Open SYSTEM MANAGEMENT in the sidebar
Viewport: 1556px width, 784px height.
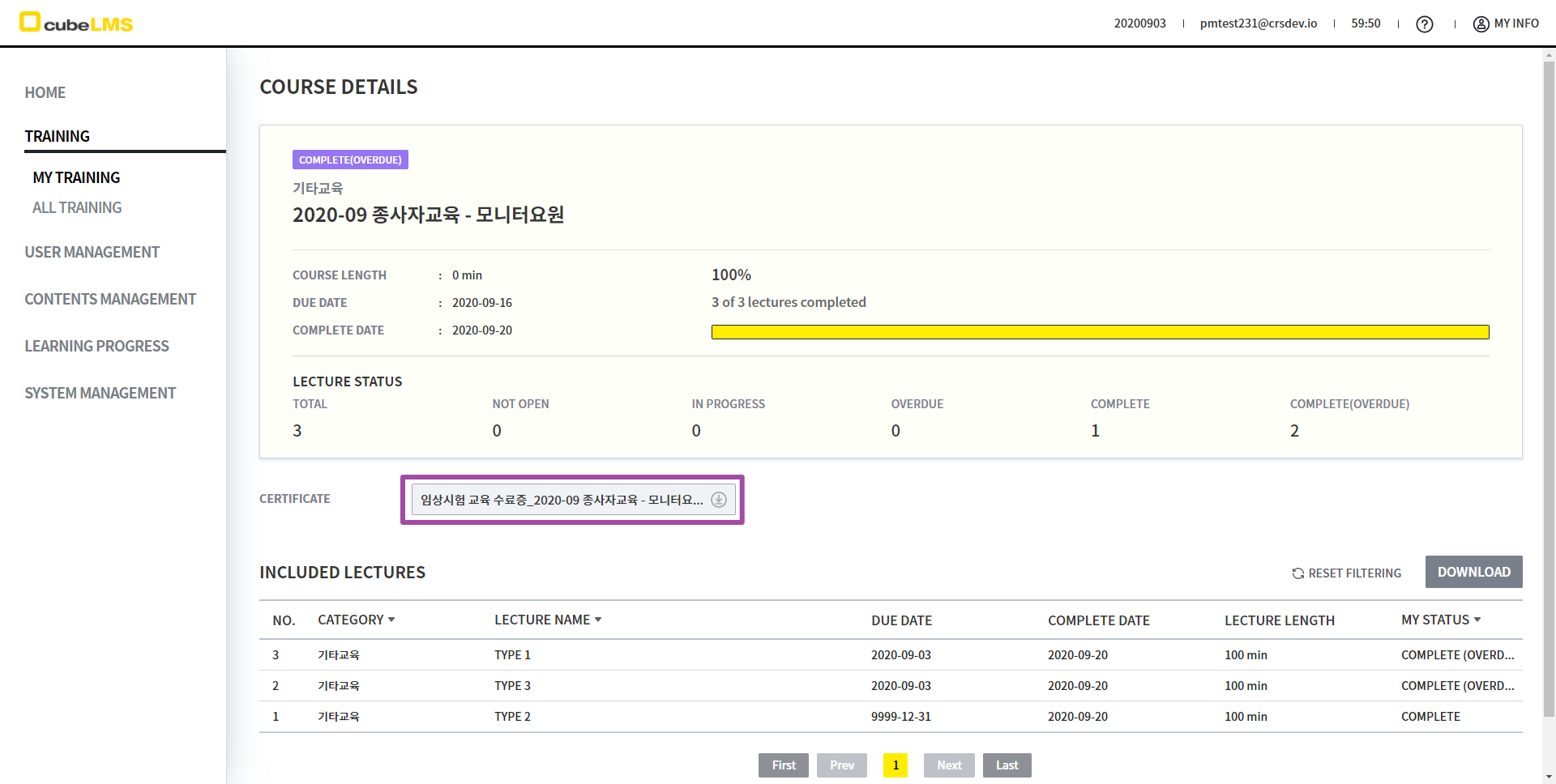[100, 393]
